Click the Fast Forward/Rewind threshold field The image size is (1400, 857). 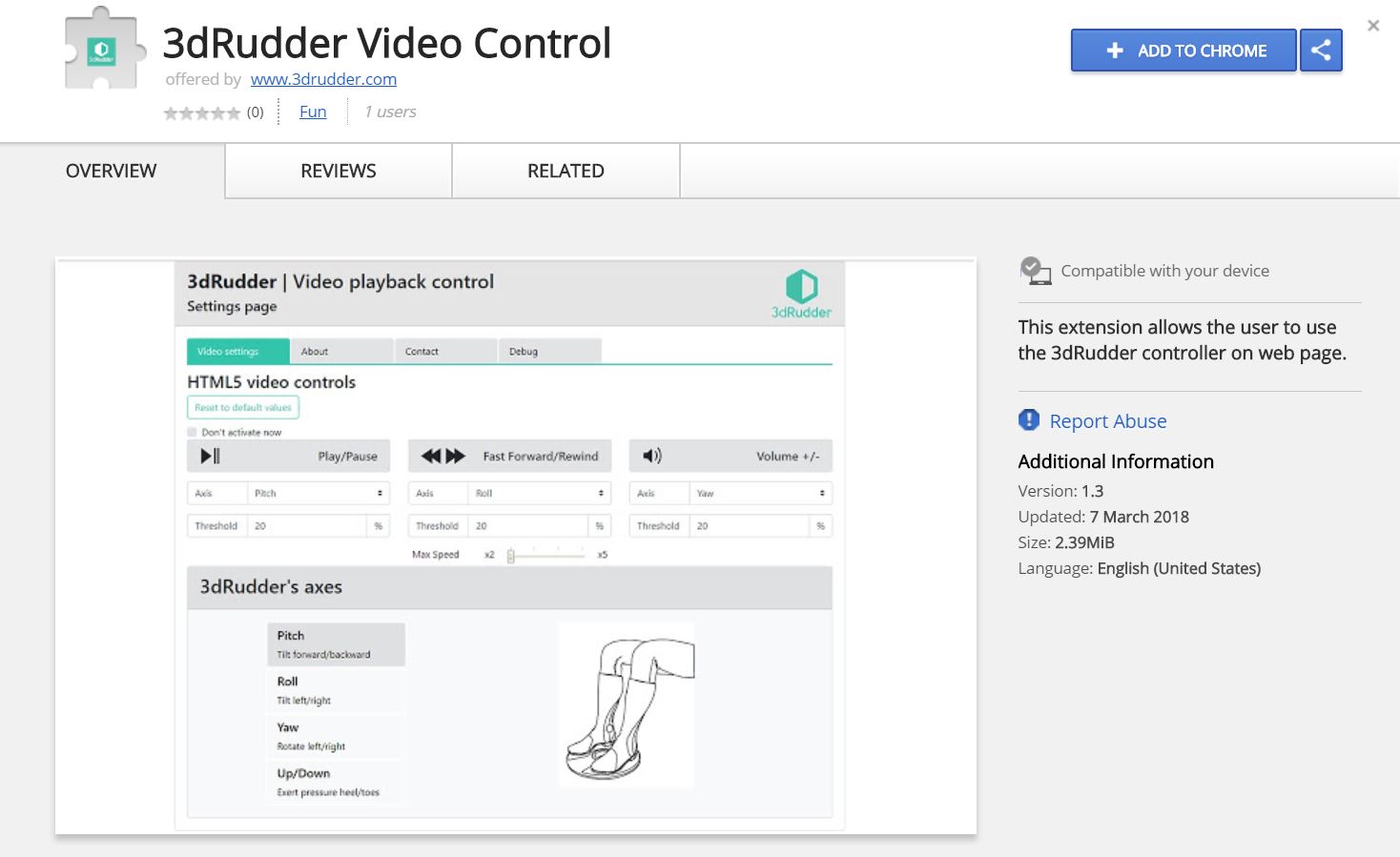pos(528,525)
